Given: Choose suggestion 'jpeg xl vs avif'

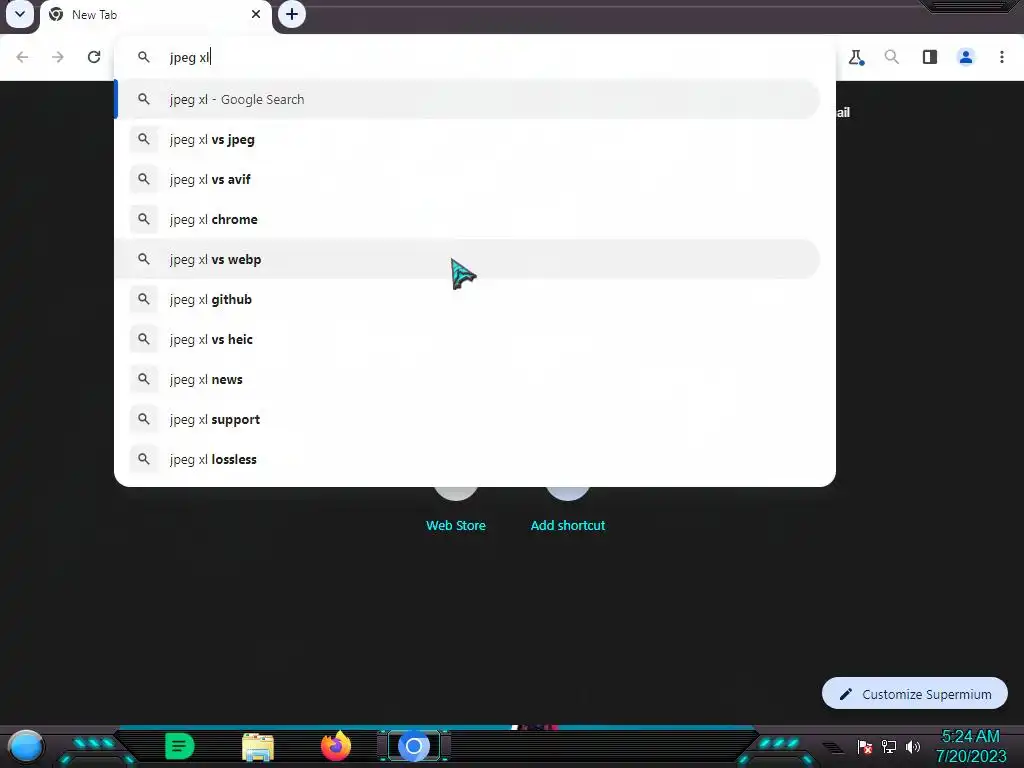Looking at the screenshot, I should [x=468, y=179].
